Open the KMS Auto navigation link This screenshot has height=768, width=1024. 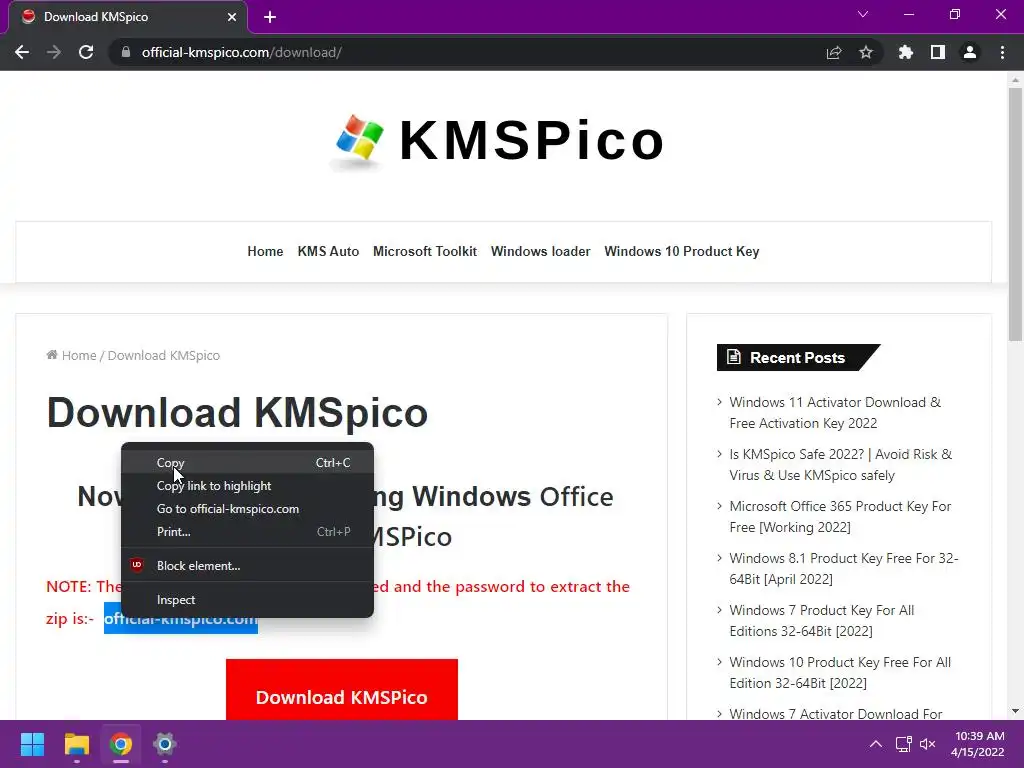click(328, 251)
